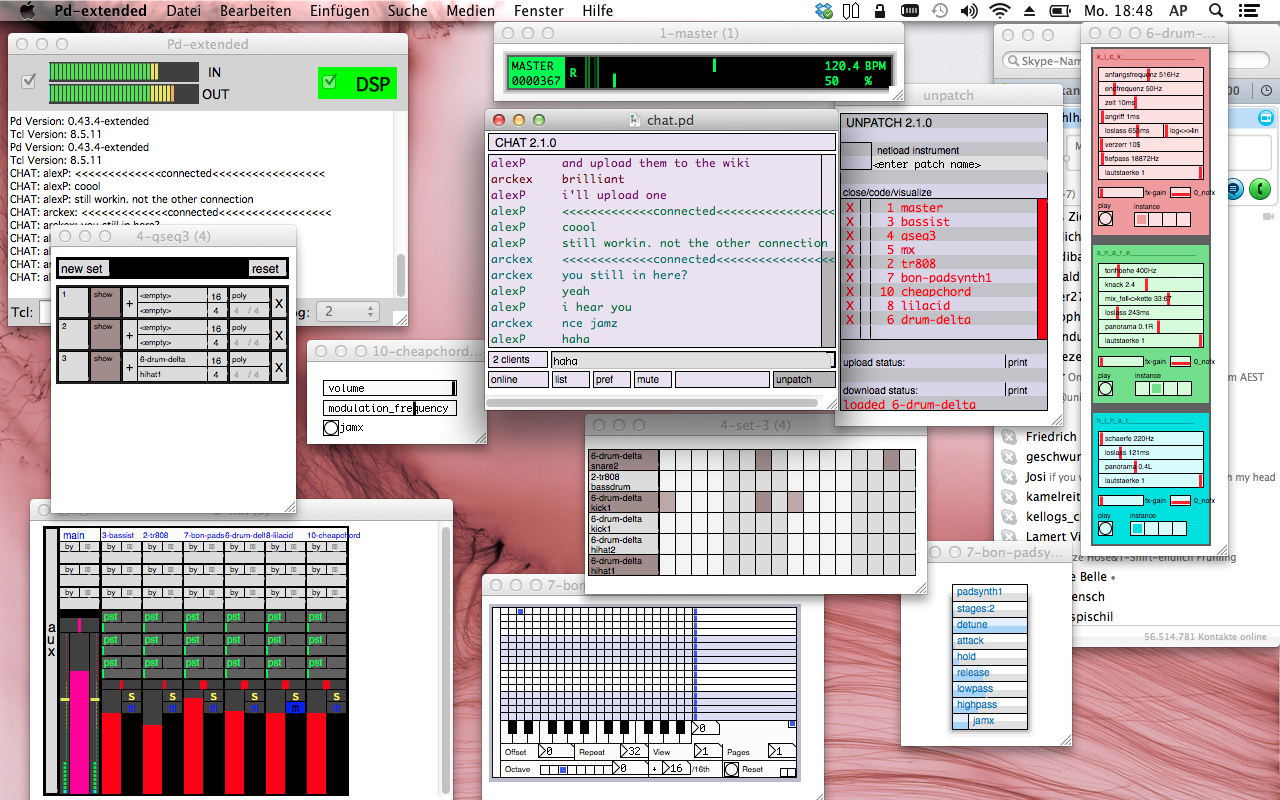The height and width of the screenshot is (800, 1280).
Task: Close the tr808 patch with its X
Action: (850, 264)
